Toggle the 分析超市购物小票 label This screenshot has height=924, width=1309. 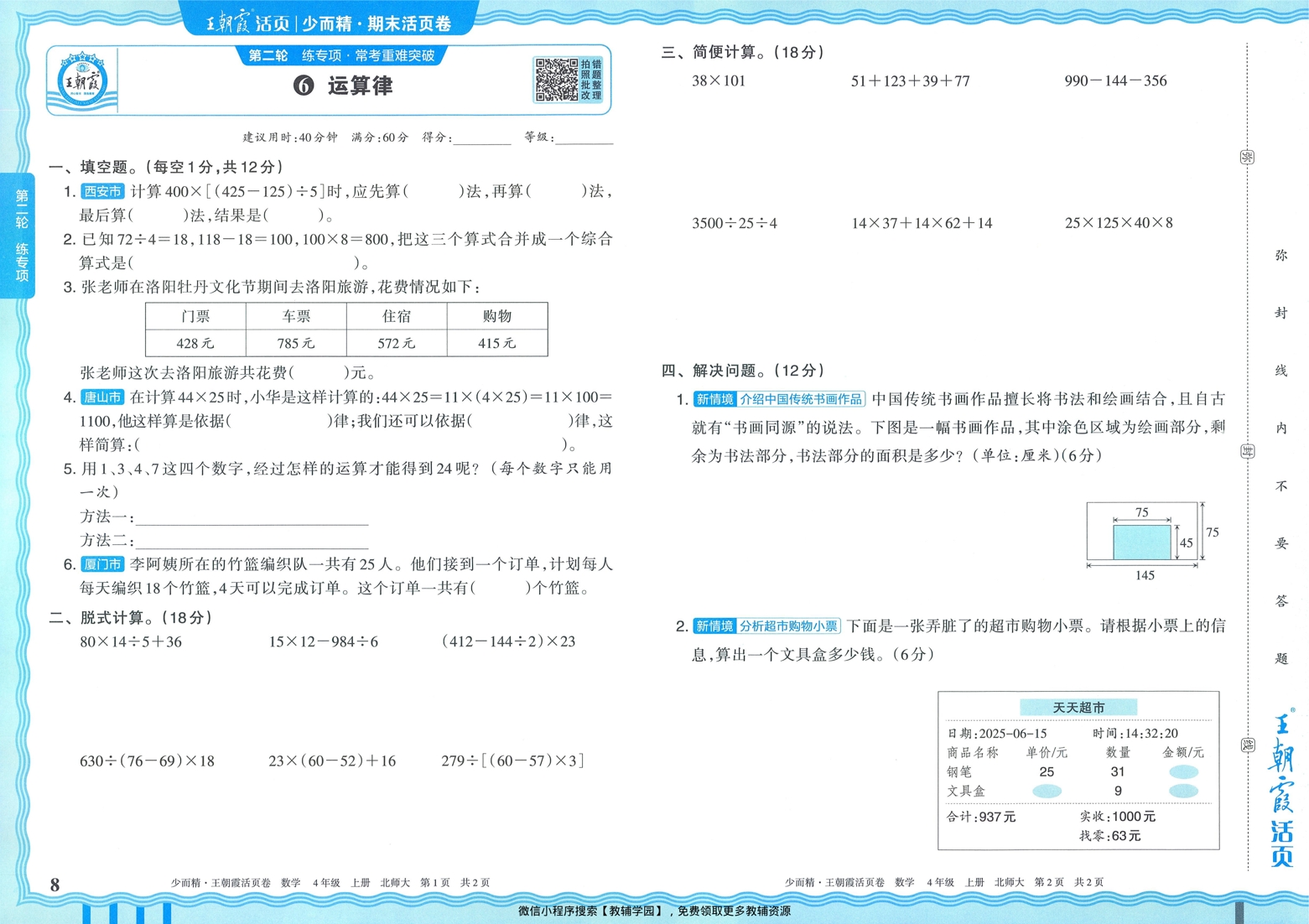pos(788,626)
